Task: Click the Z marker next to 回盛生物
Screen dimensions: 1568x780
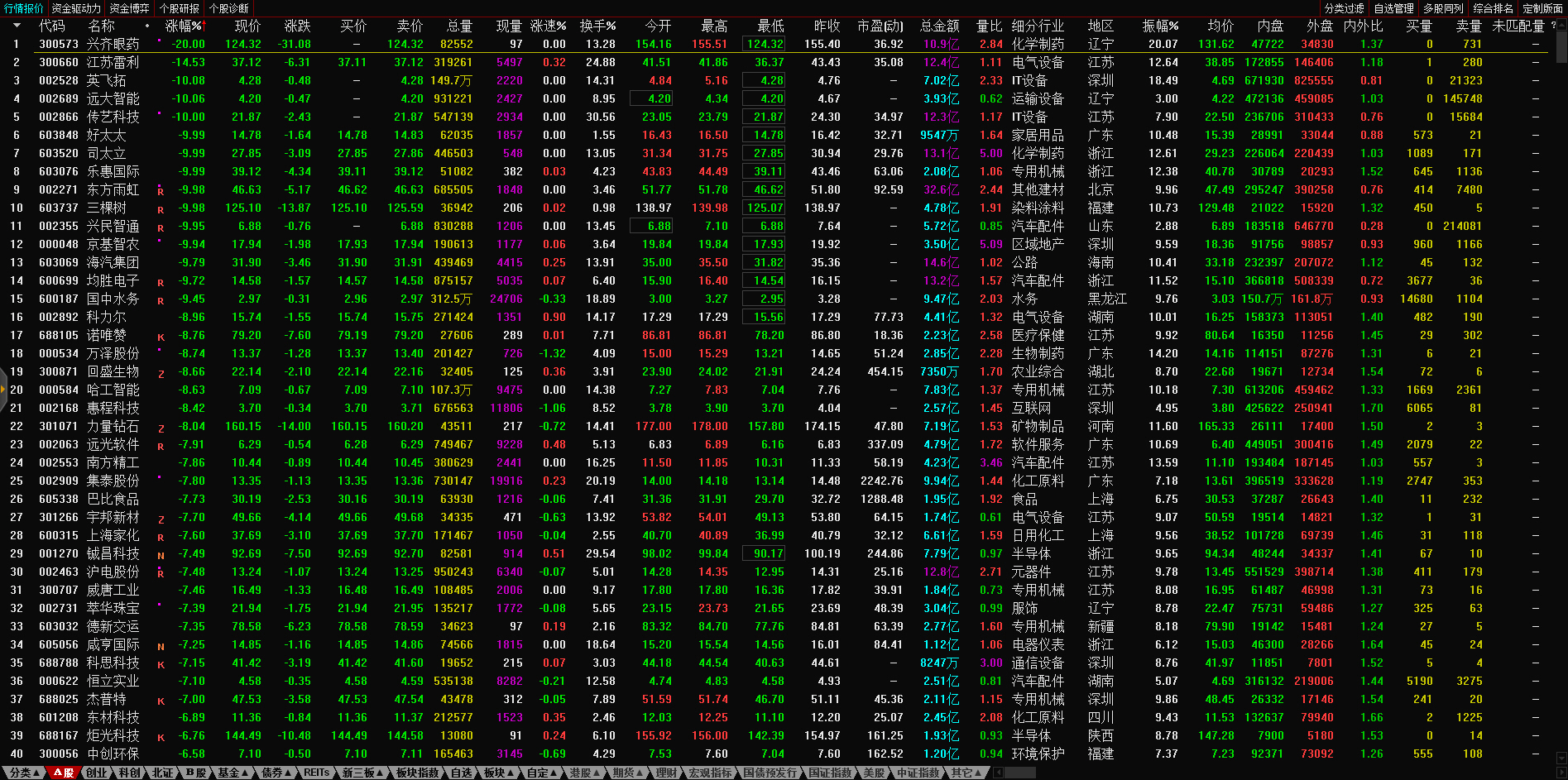Action: click(x=161, y=373)
